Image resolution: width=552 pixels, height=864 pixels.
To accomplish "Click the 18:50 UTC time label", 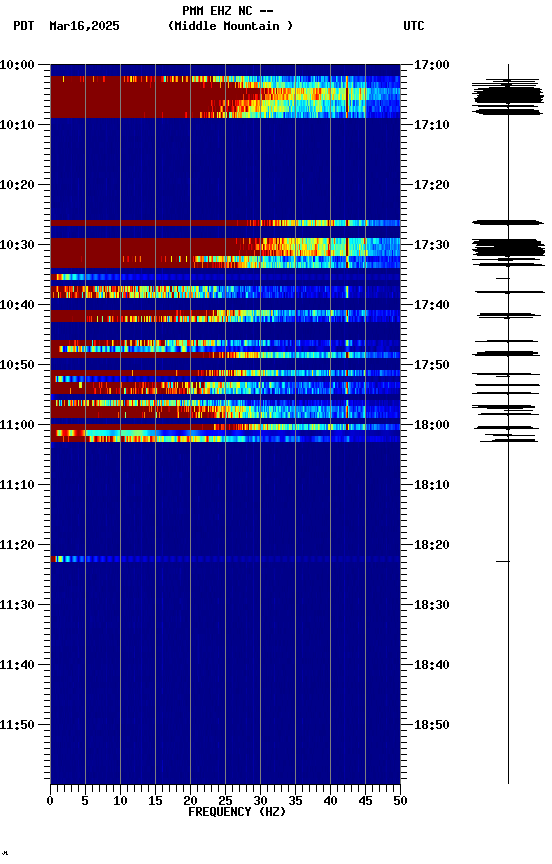I will click(431, 725).
